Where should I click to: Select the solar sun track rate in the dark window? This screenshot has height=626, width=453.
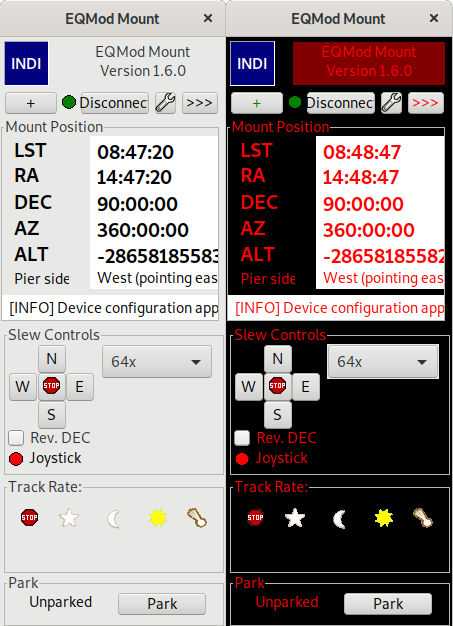[384, 518]
